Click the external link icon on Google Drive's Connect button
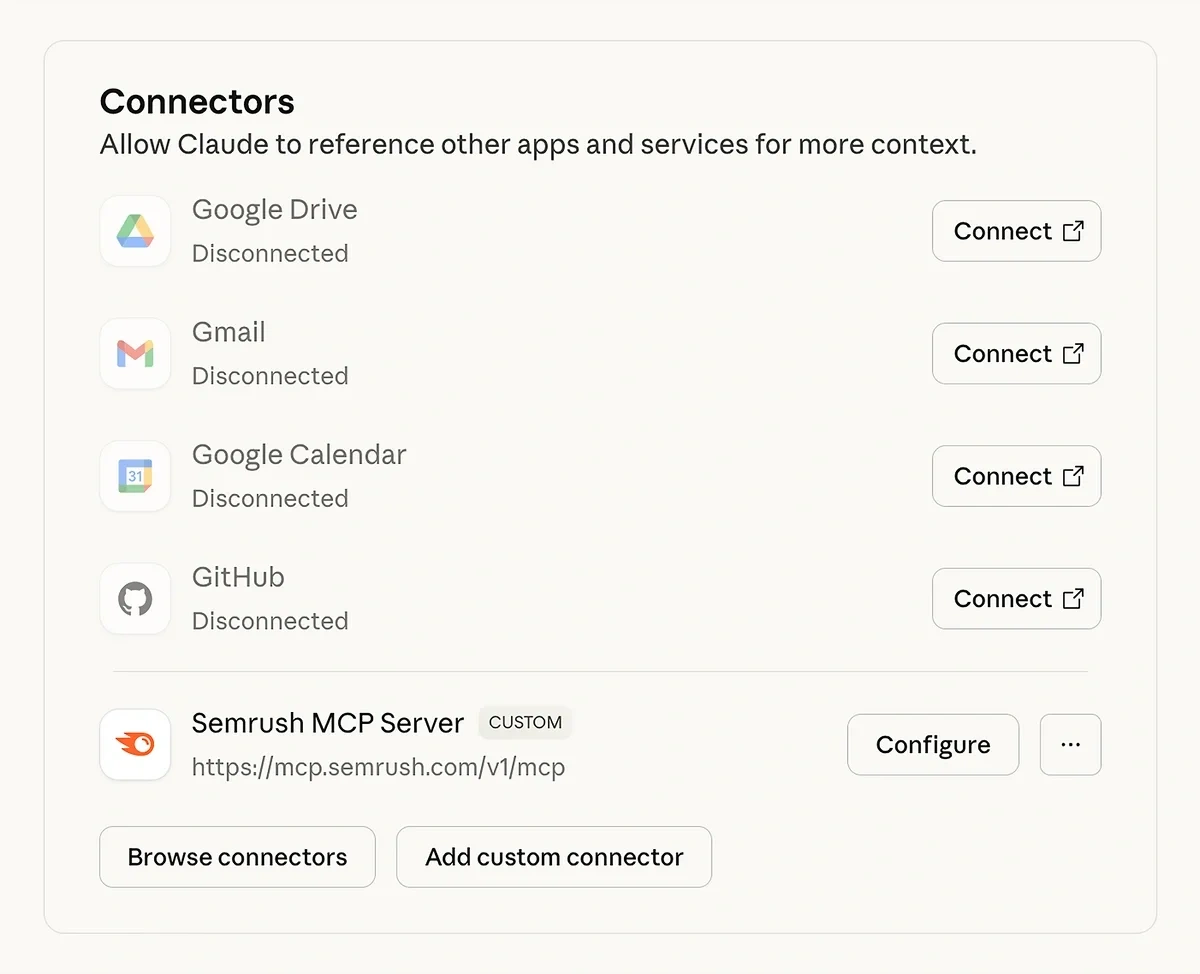 [x=1073, y=230]
